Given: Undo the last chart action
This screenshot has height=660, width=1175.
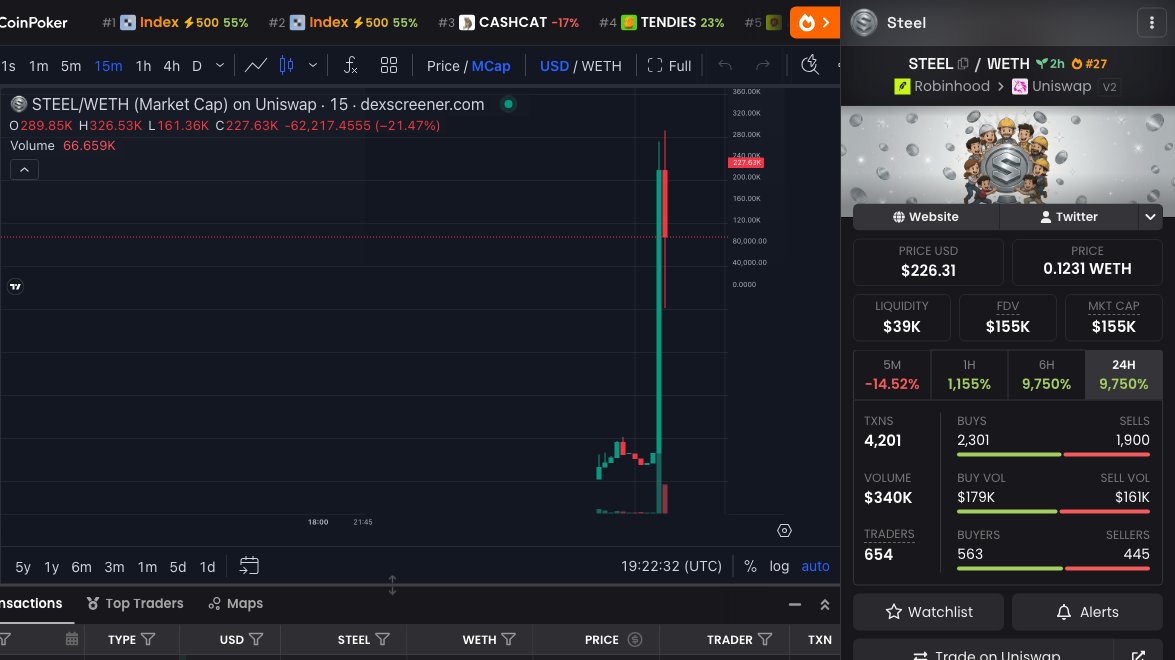Looking at the screenshot, I should point(725,66).
